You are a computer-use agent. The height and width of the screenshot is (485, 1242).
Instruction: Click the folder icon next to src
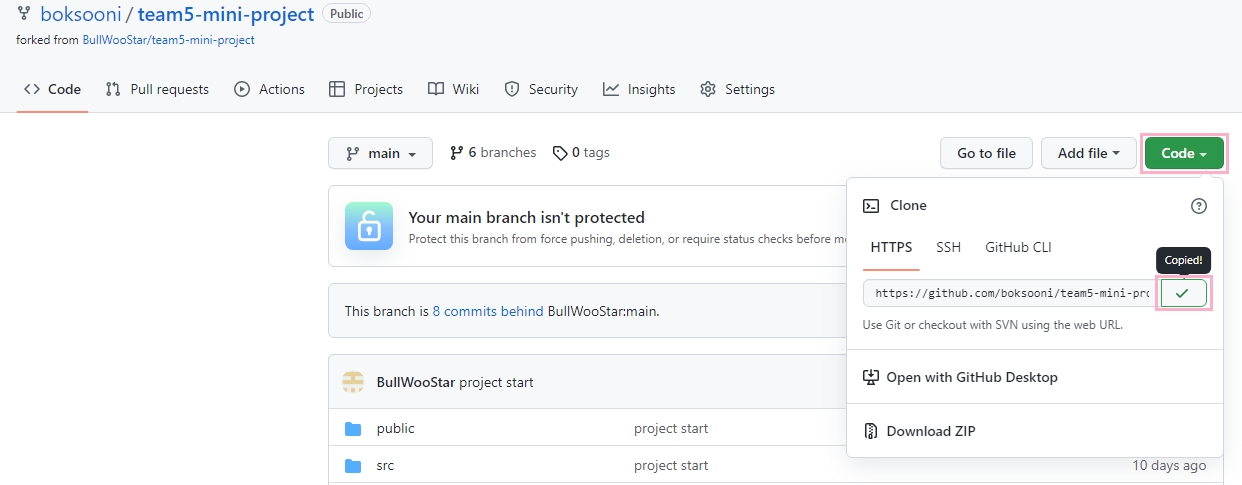click(353, 466)
